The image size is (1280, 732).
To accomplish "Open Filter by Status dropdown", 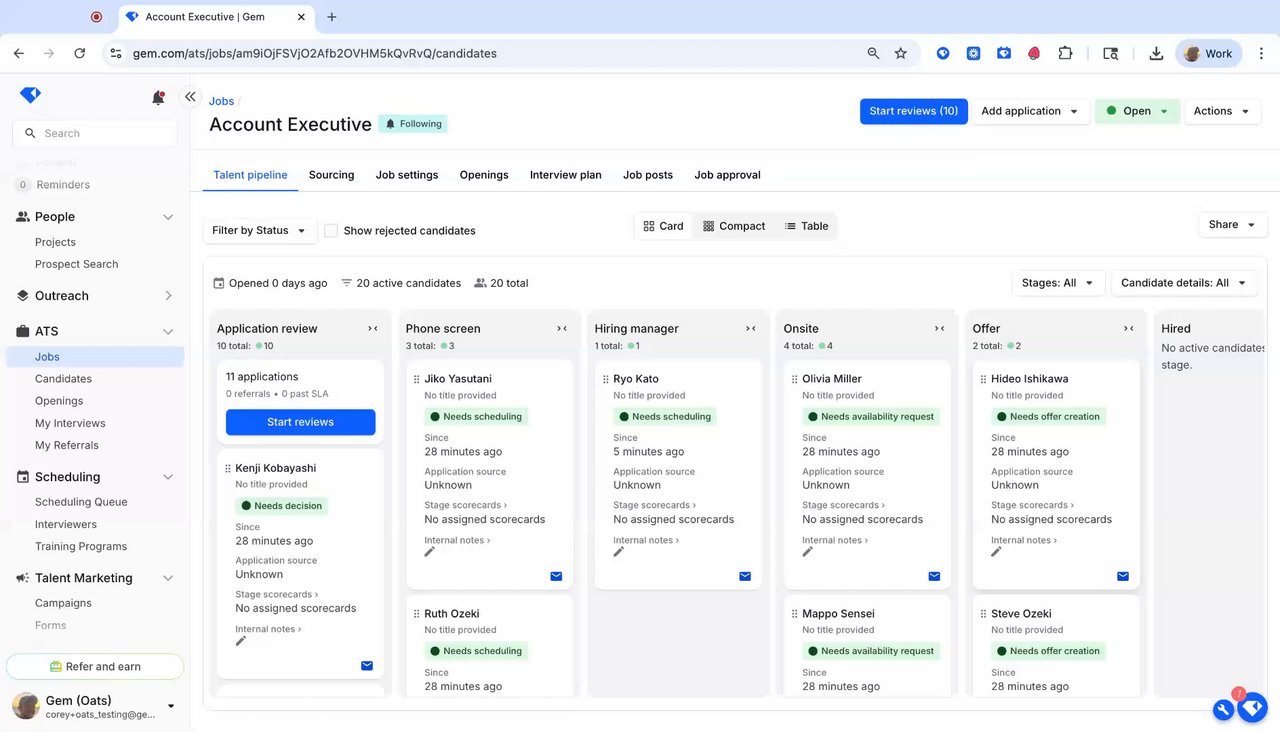I will pos(259,230).
